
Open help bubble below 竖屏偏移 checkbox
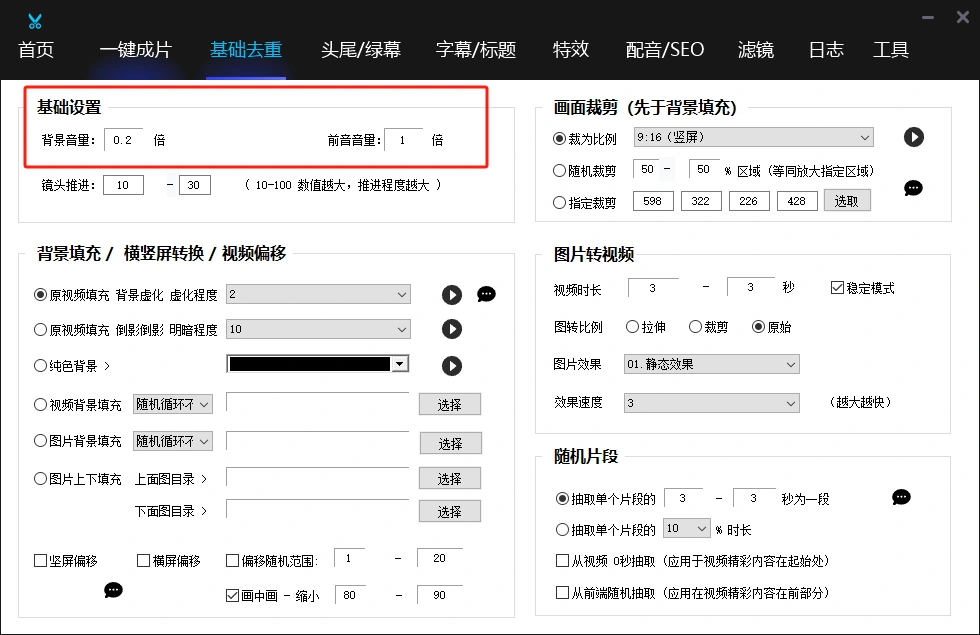click(x=113, y=589)
